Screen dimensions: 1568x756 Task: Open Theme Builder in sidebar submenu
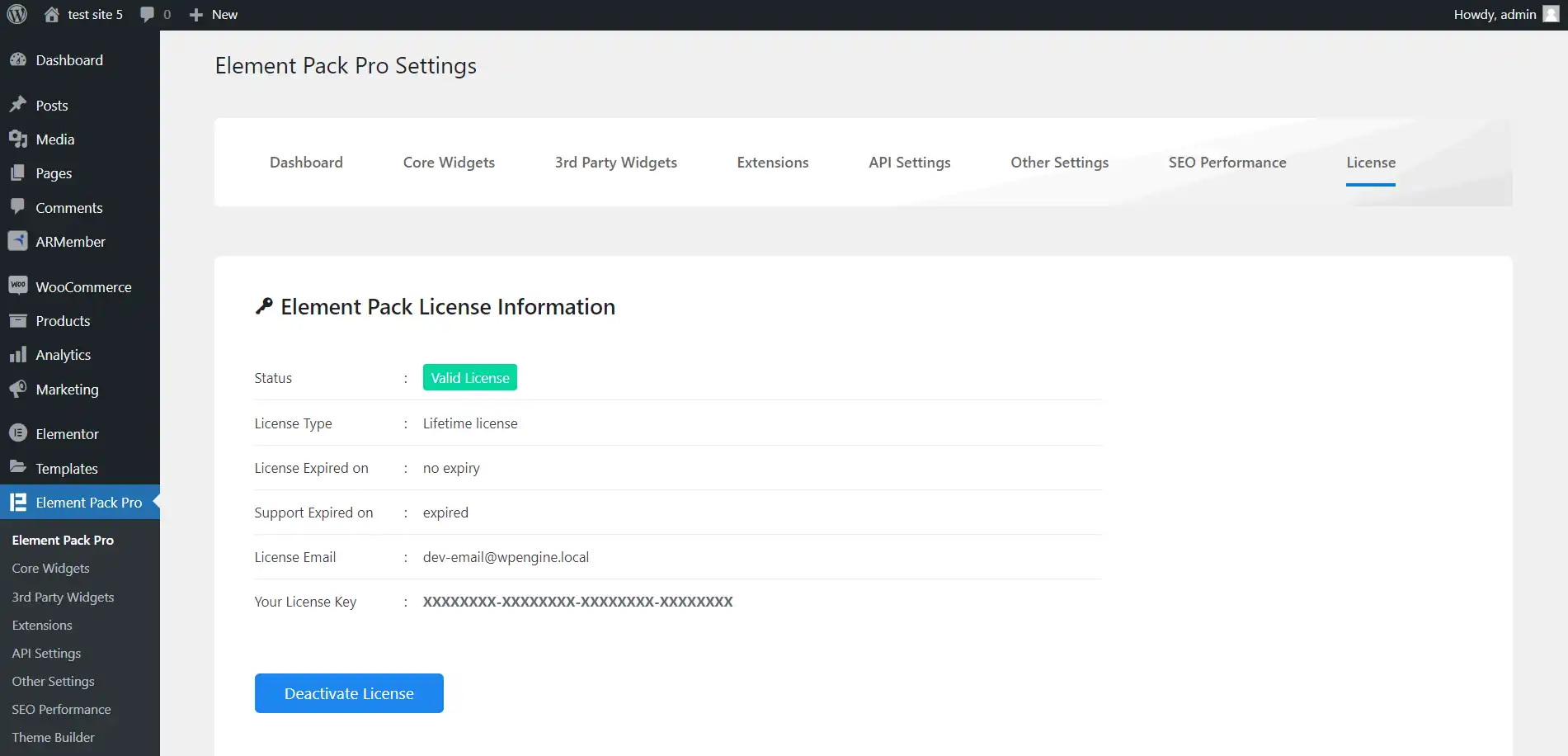[53, 737]
